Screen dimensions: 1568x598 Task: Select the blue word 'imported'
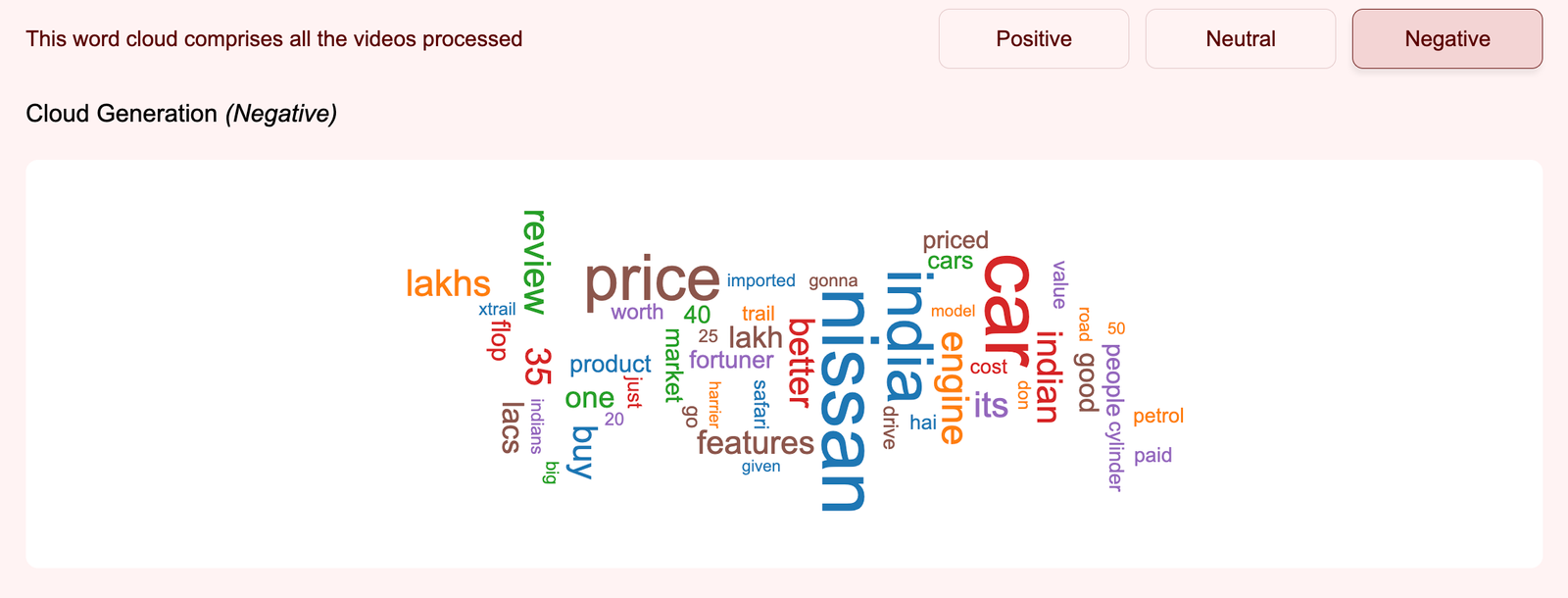[760, 280]
